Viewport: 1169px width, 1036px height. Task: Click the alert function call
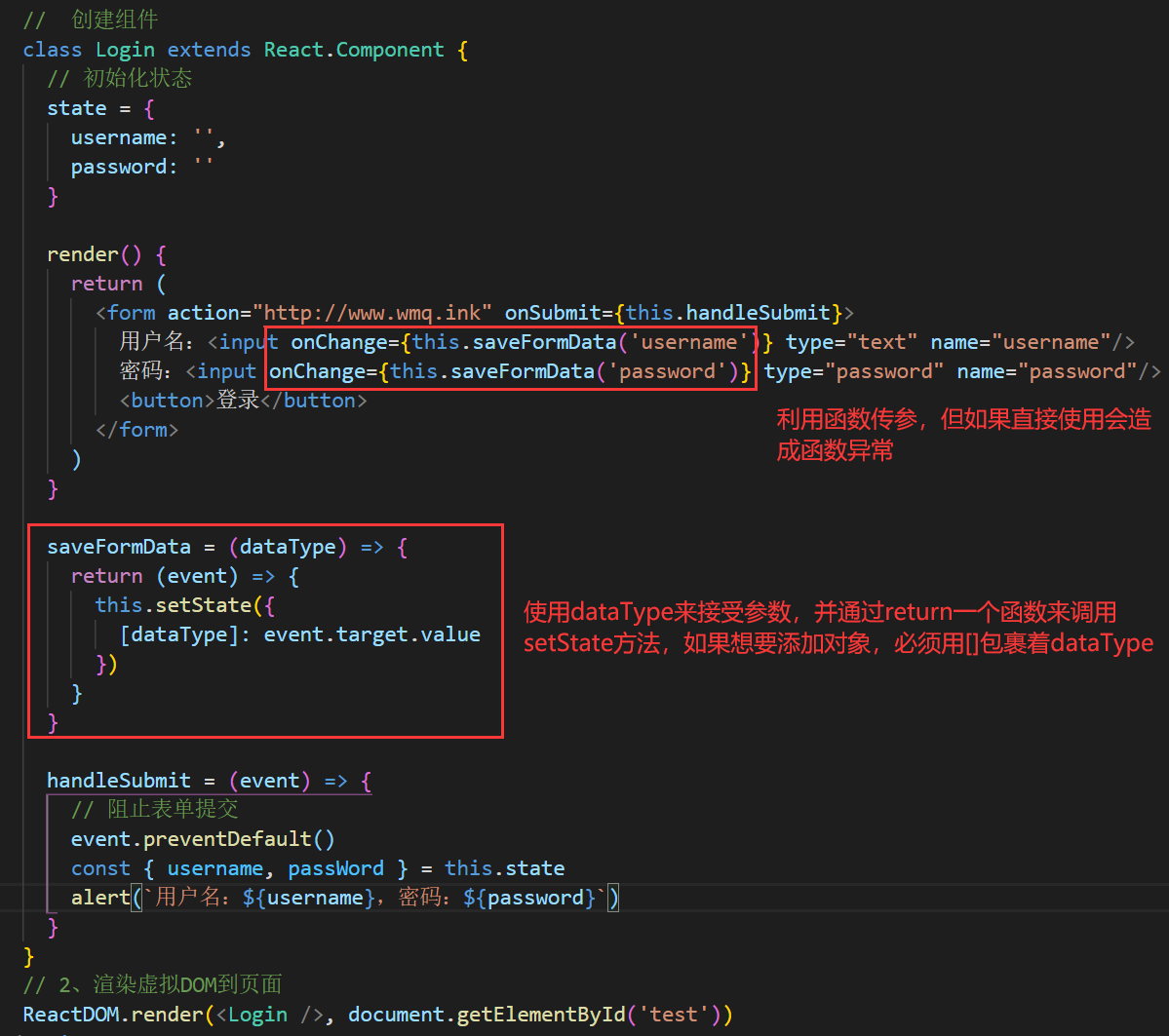point(100,898)
